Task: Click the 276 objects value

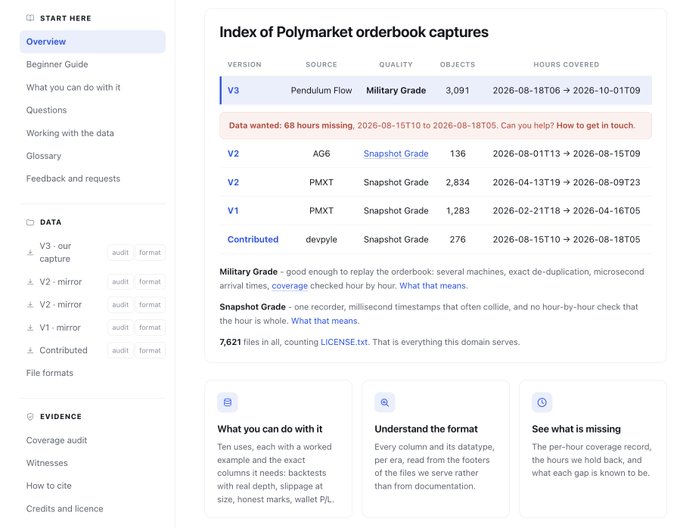Action: 458,239
